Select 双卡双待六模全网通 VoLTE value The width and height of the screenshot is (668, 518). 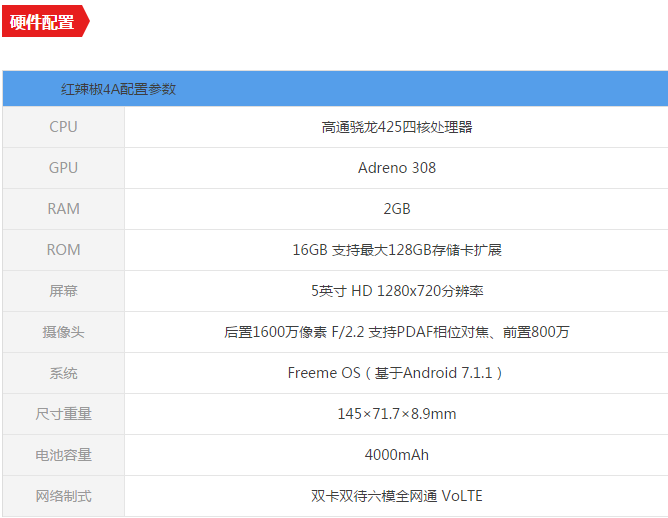click(x=397, y=496)
